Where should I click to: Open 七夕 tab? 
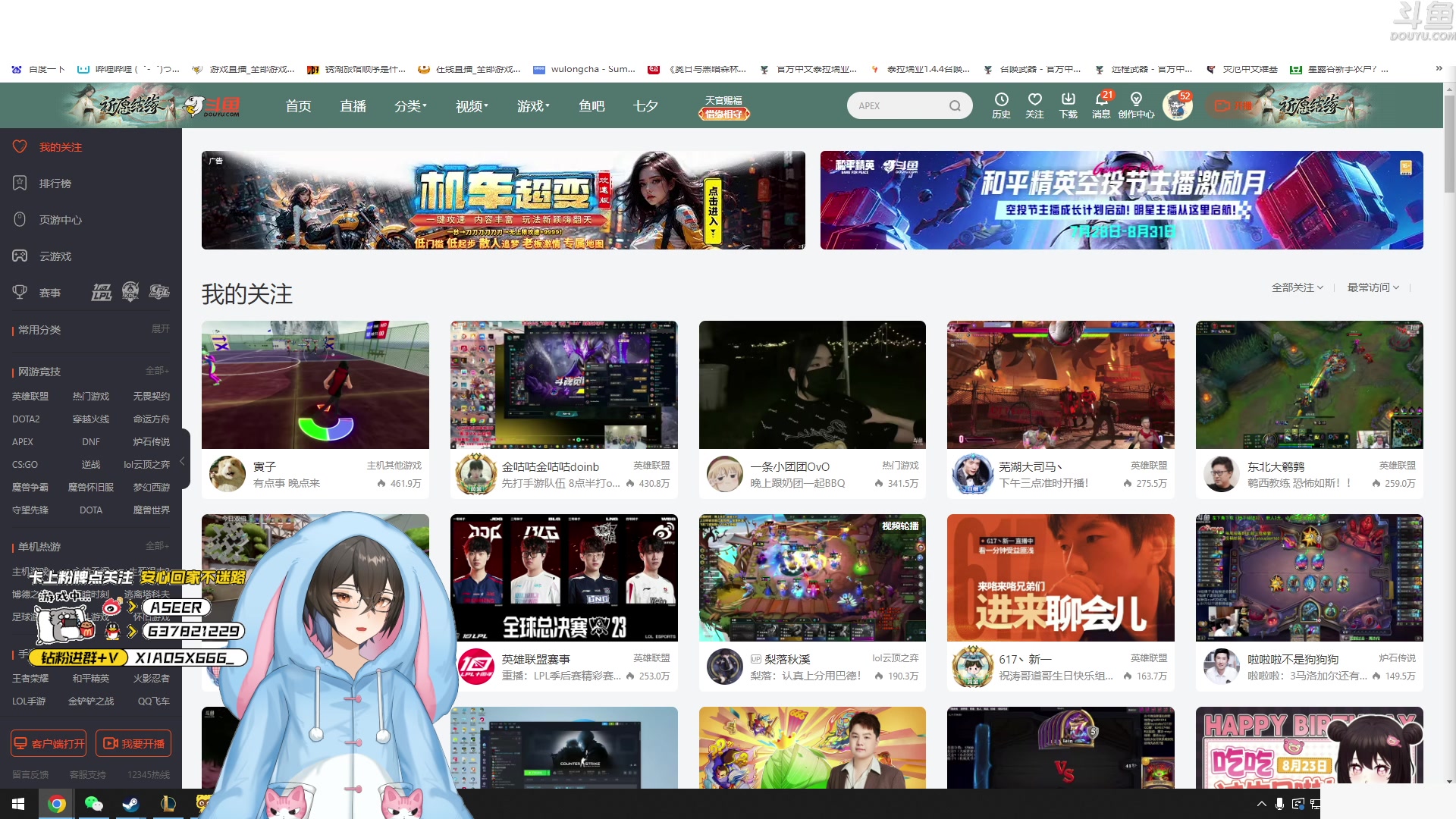pyautogui.click(x=645, y=105)
